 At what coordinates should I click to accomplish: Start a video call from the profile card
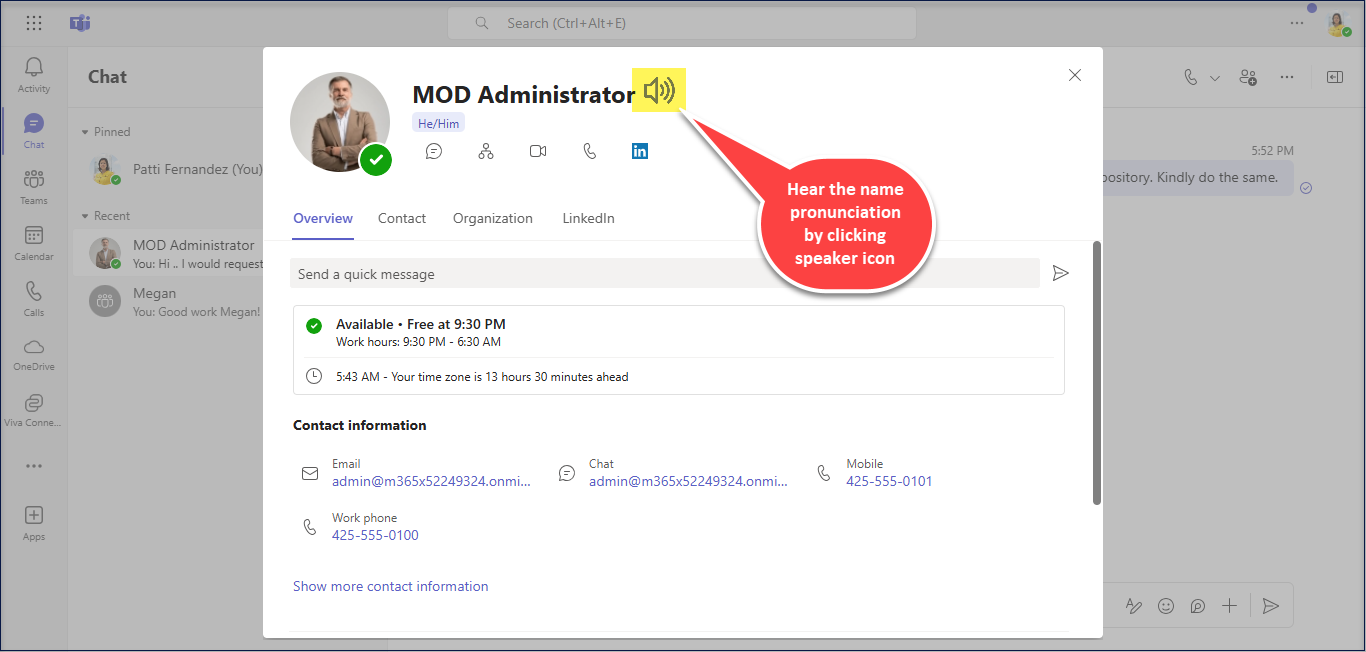coord(537,150)
